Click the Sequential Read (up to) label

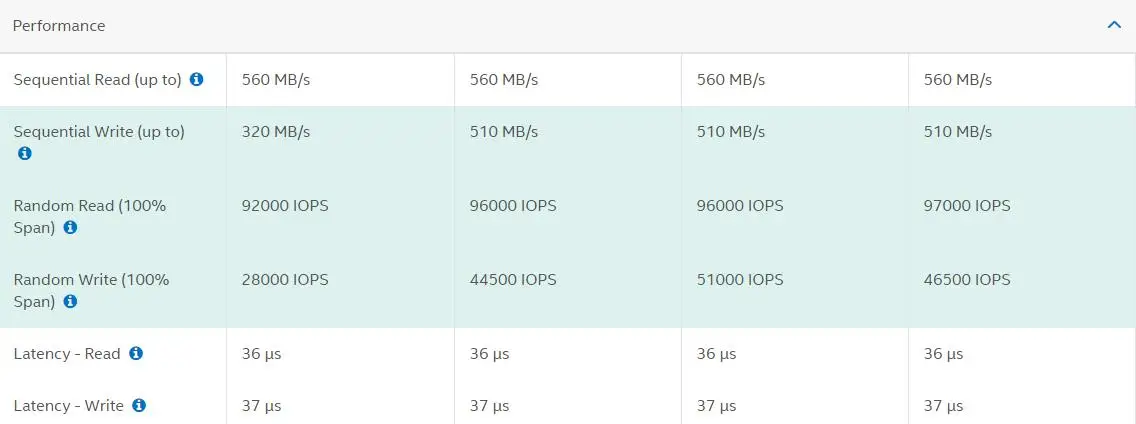point(97,80)
